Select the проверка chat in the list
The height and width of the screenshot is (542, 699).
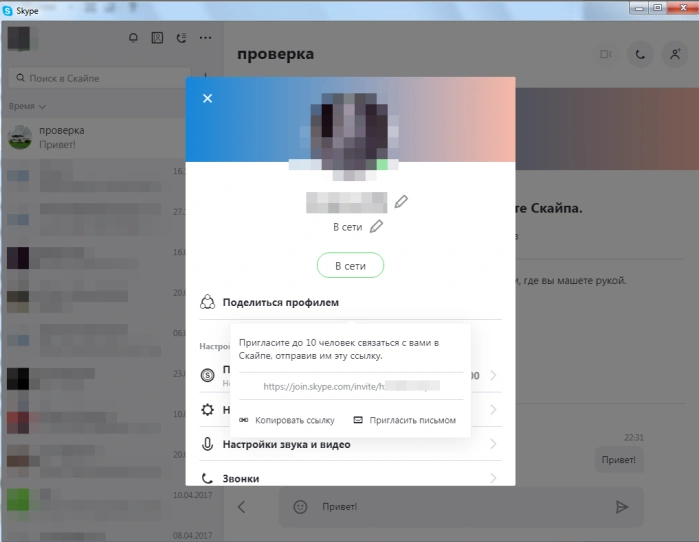(94, 137)
